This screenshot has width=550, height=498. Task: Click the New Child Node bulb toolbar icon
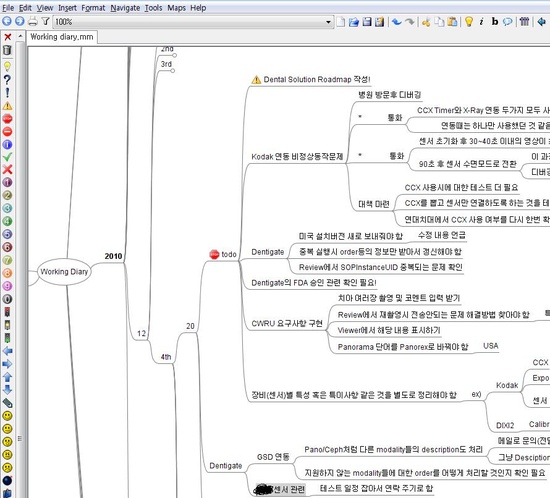[469, 22]
